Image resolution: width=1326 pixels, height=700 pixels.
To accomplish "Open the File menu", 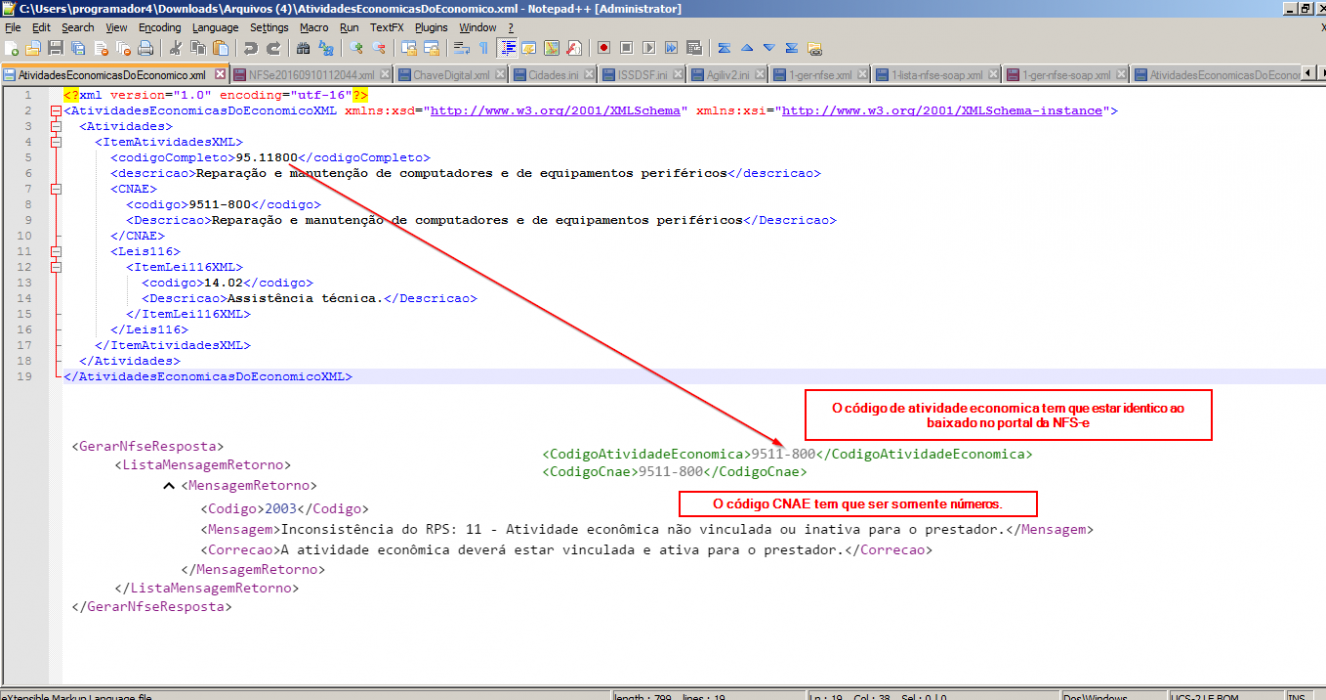I will [x=13, y=28].
